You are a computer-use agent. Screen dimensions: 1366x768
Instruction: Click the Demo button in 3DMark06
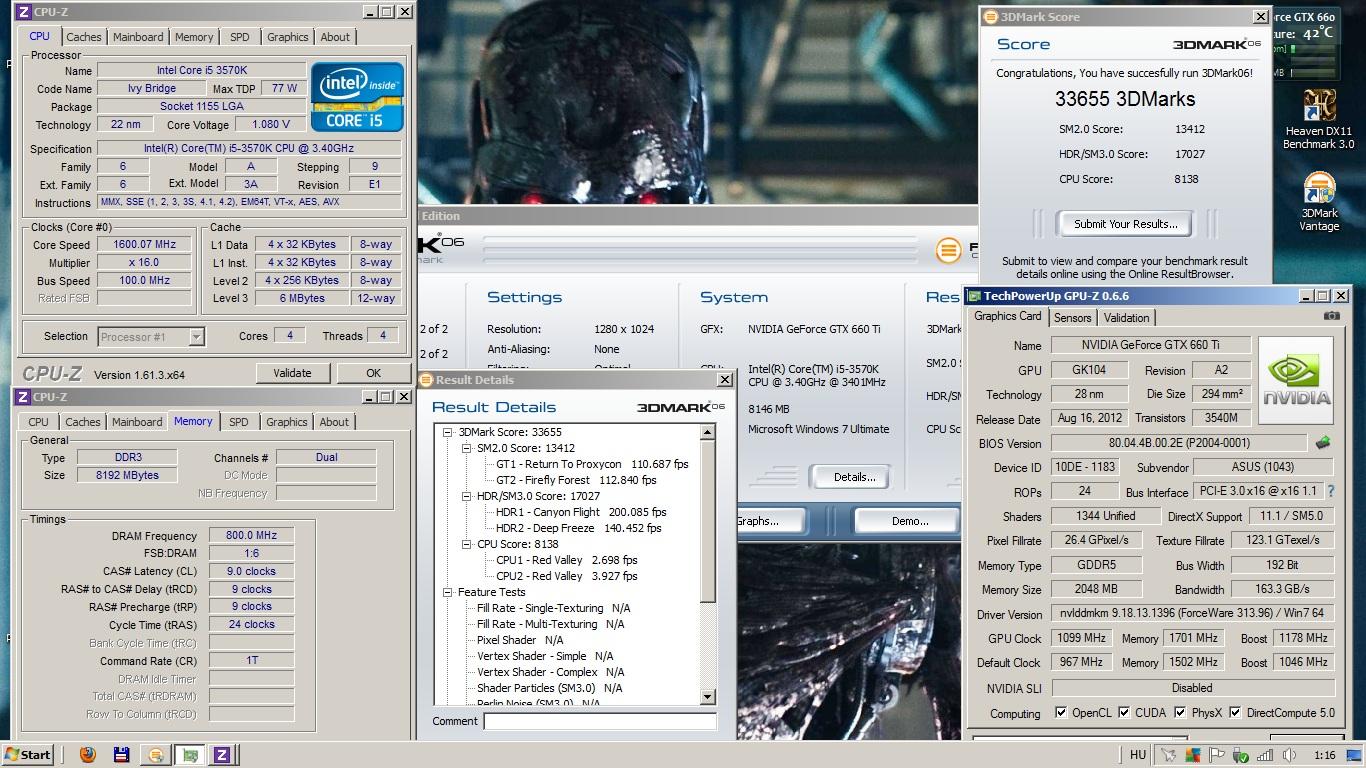click(909, 521)
